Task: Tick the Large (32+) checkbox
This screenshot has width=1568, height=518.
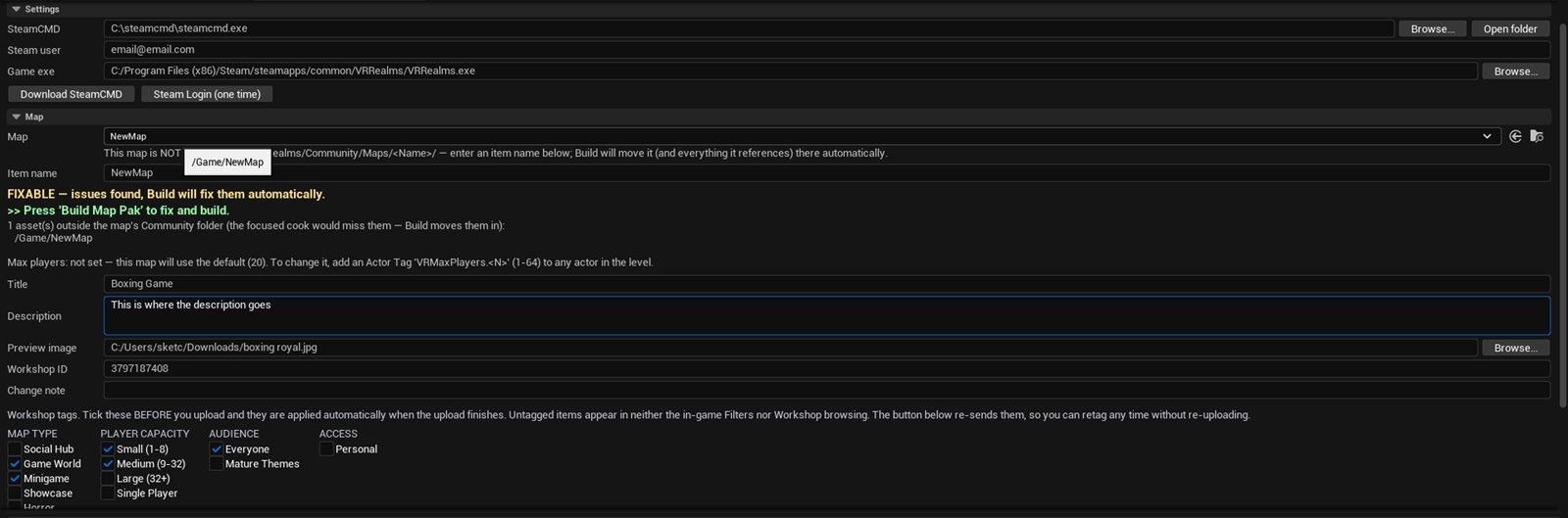Action: (x=108, y=479)
